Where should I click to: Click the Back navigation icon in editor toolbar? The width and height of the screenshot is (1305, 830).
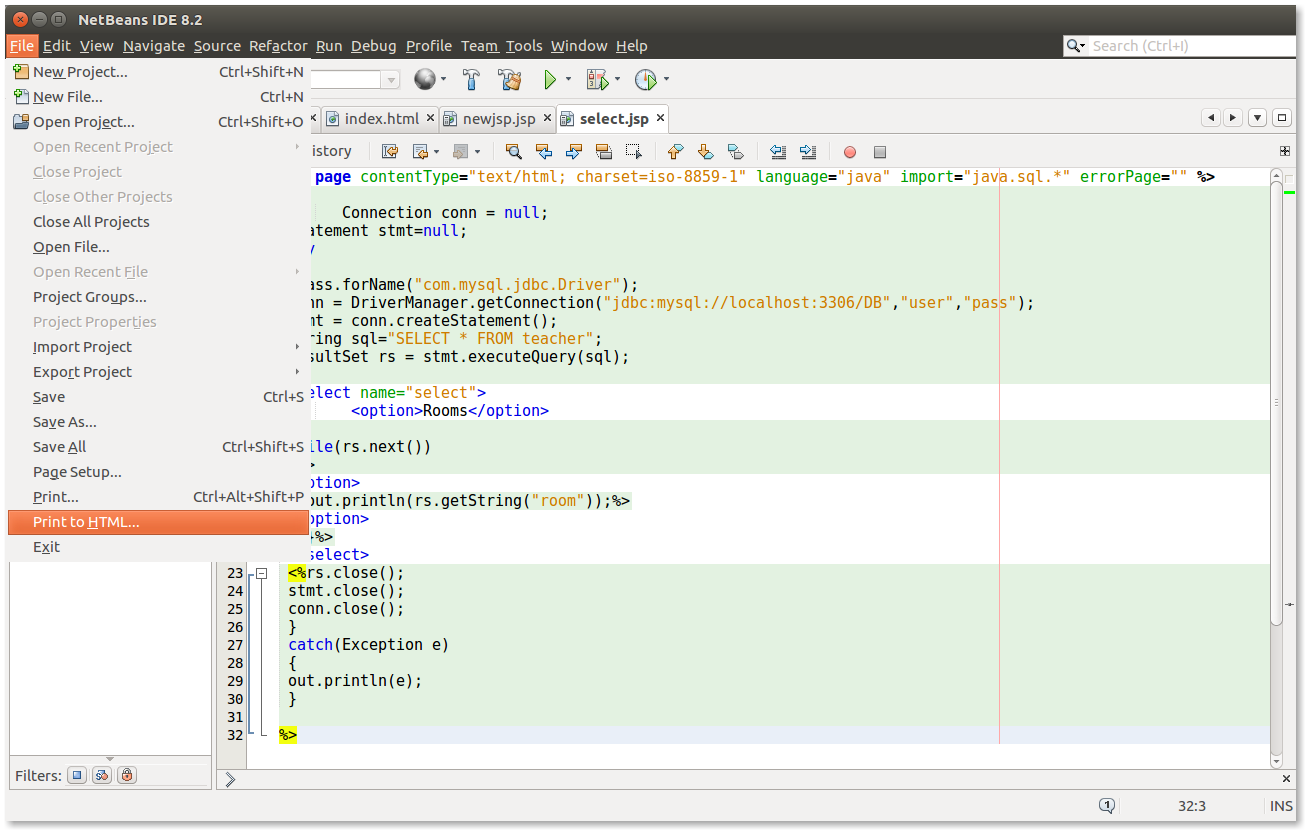click(x=420, y=152)
